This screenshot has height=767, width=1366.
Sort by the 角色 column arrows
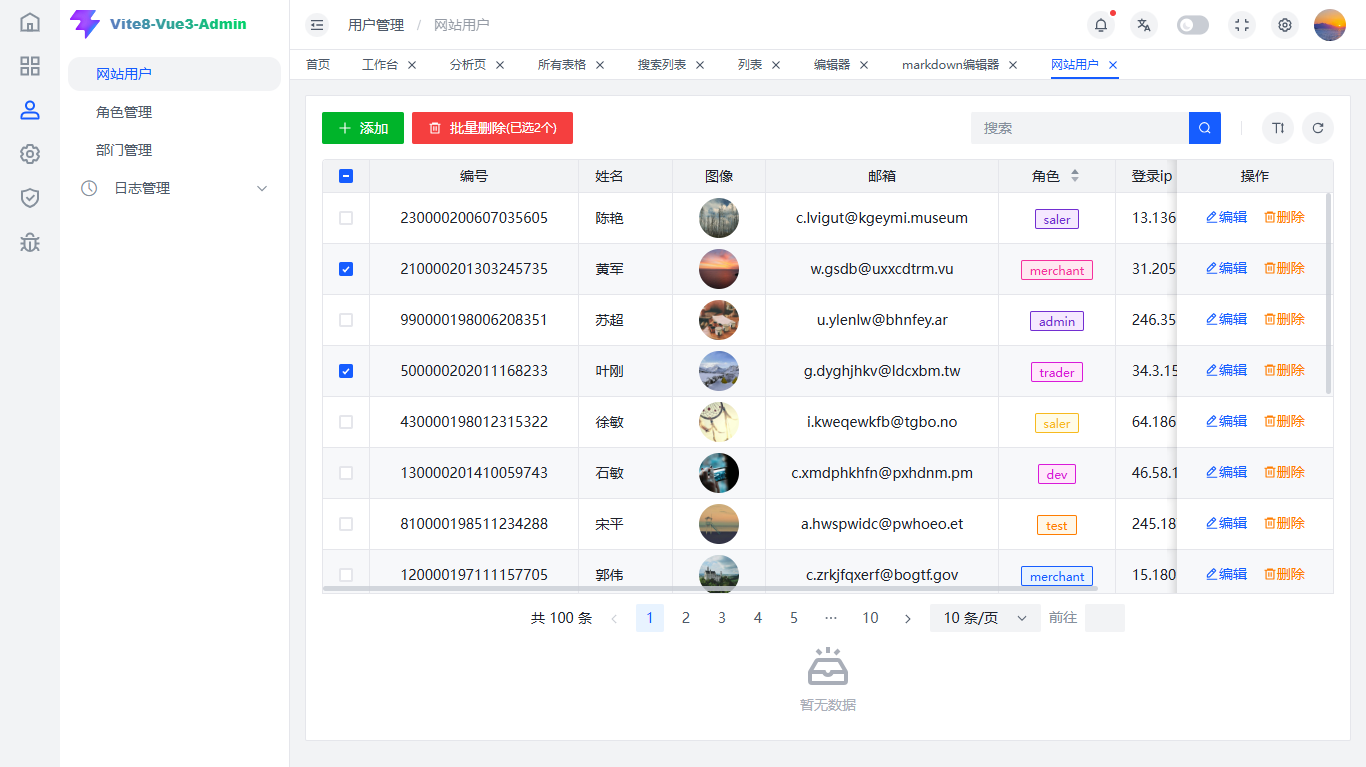[x=1075, y=176]
